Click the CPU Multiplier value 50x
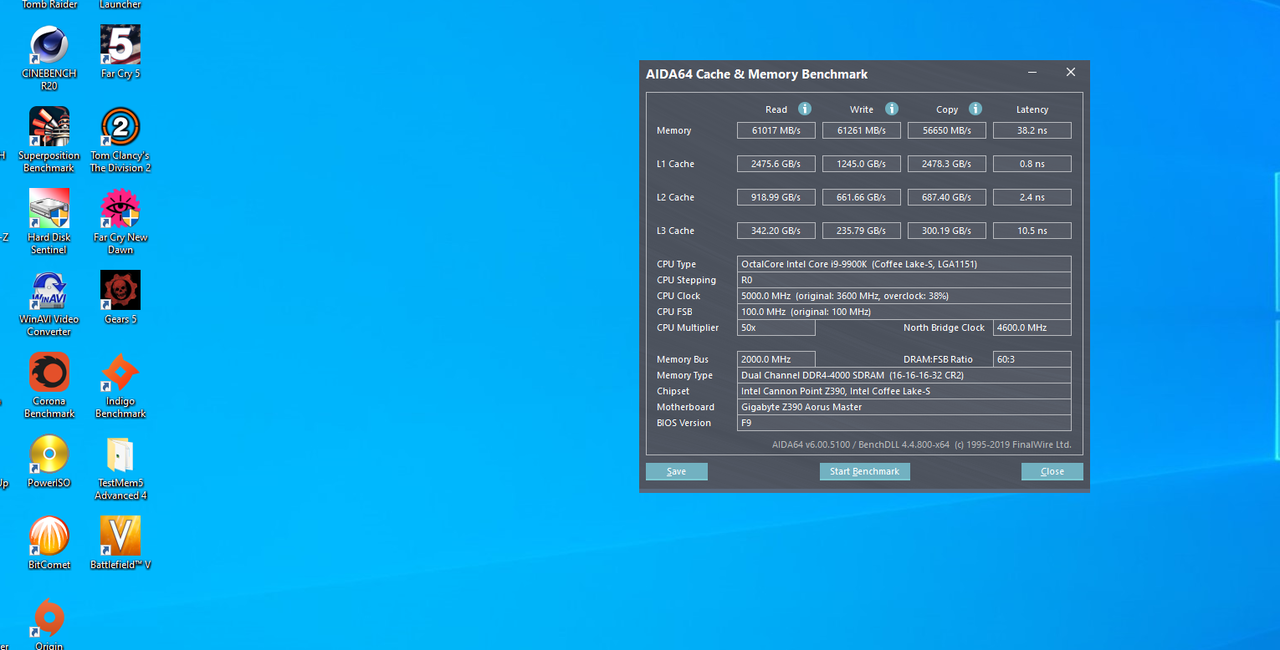Screen dimensions: 1280x650 click(x=776, y=328)
